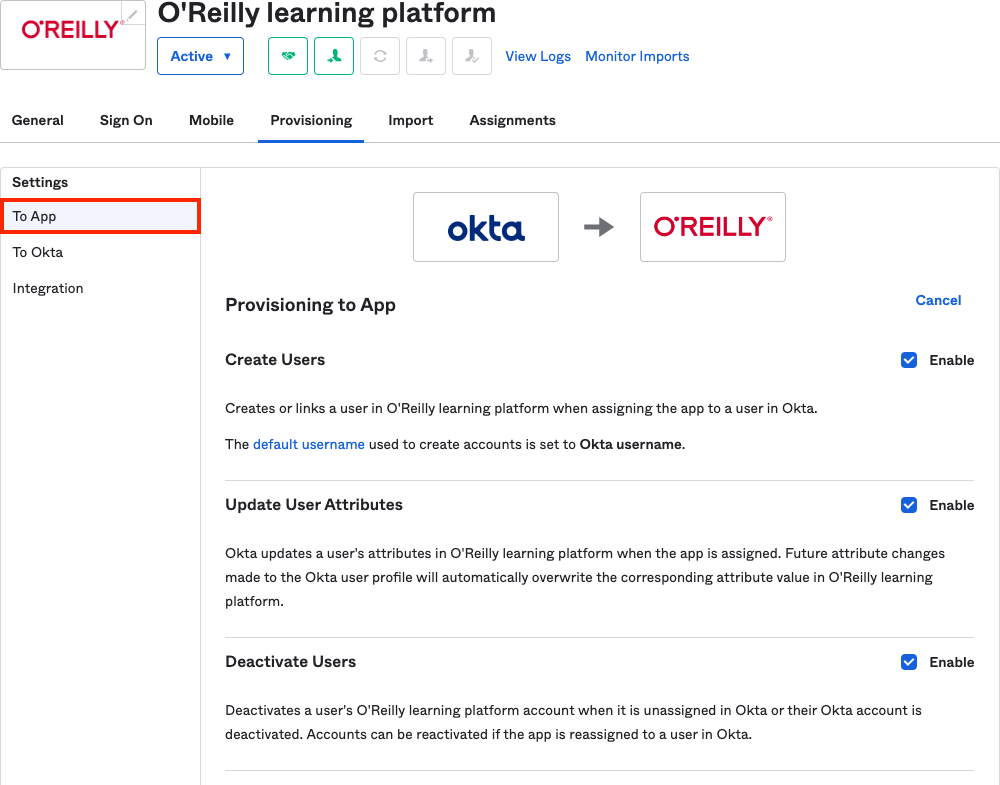Viewport: 1000px width, 785px height.
Task: Click the Update User Attributes heading
Action: pos(314,504)
